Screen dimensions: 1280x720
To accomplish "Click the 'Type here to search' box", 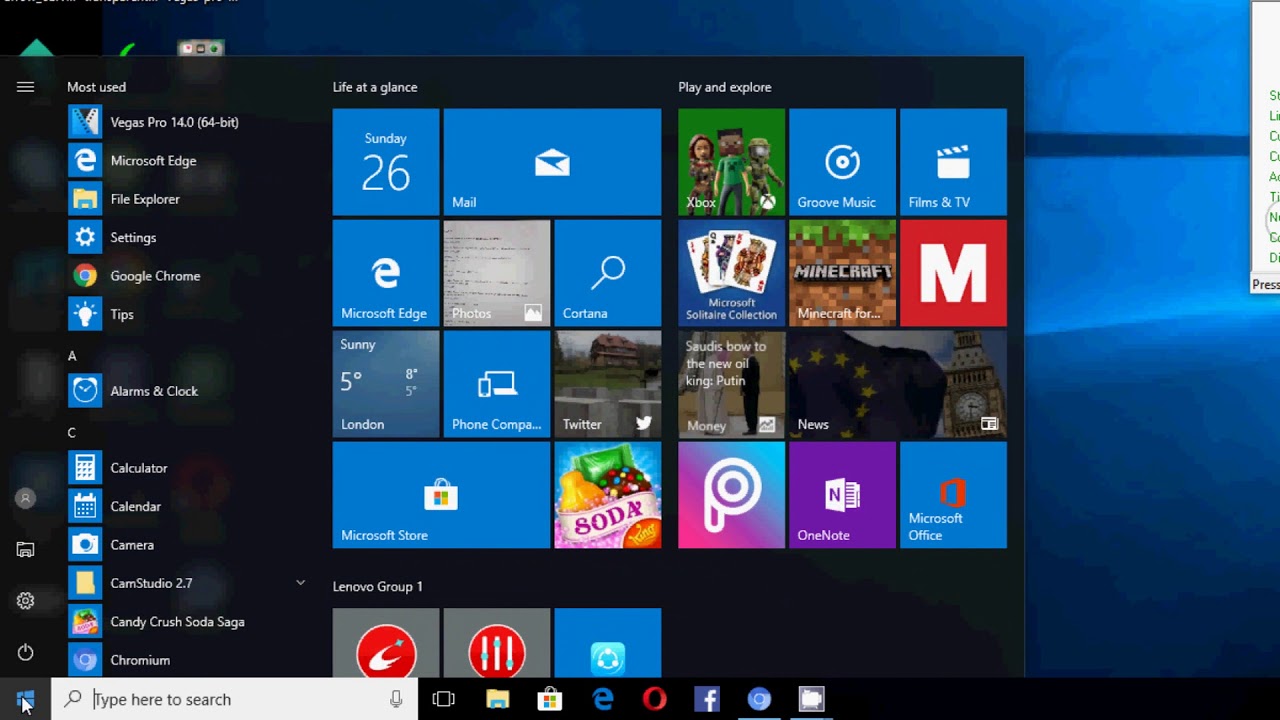I will pyautogui.click(x=235, y=699).
